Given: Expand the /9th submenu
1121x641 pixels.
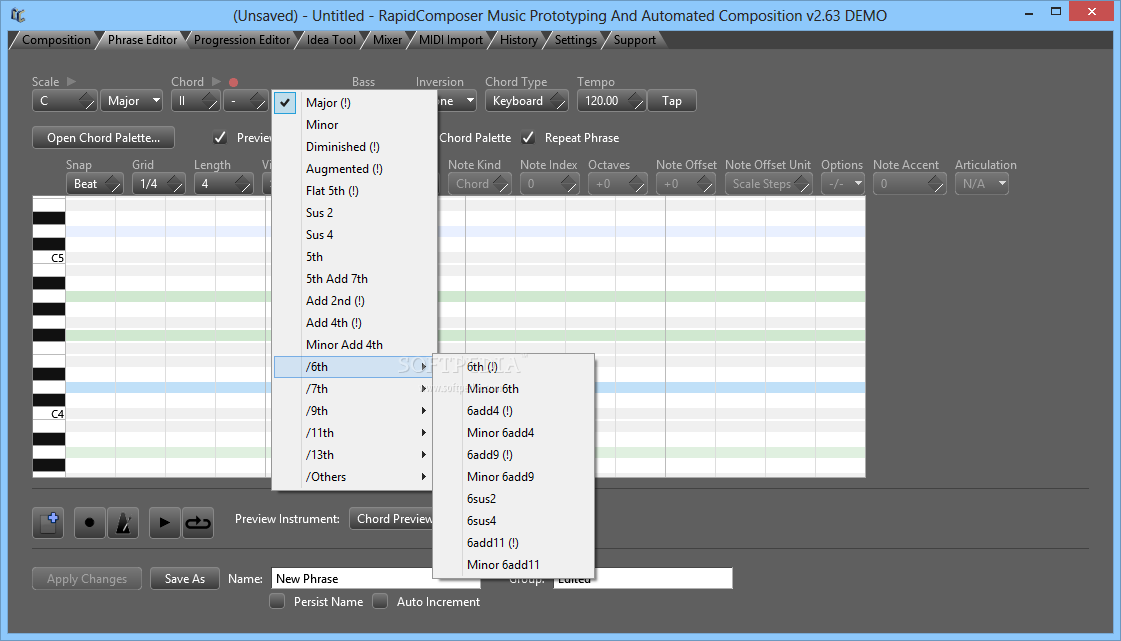Looking at the screenshot, I should pyautogui.click(x=355, y=411).
